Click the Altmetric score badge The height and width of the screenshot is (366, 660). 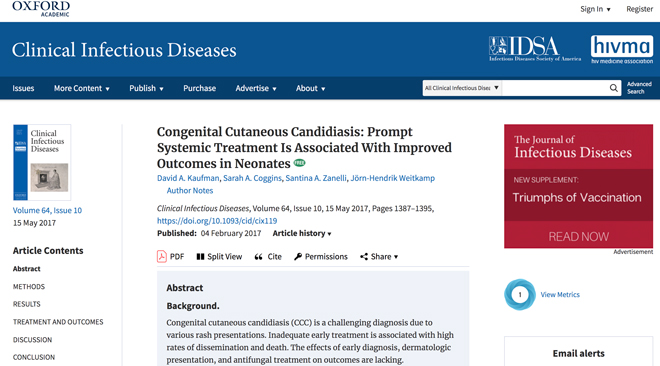(520, 294)
